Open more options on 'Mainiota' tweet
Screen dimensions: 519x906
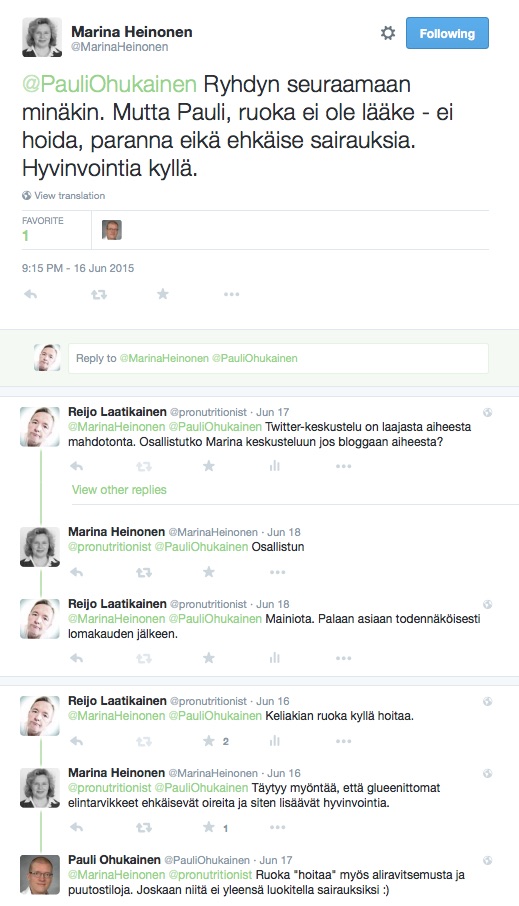pos(343,658)
